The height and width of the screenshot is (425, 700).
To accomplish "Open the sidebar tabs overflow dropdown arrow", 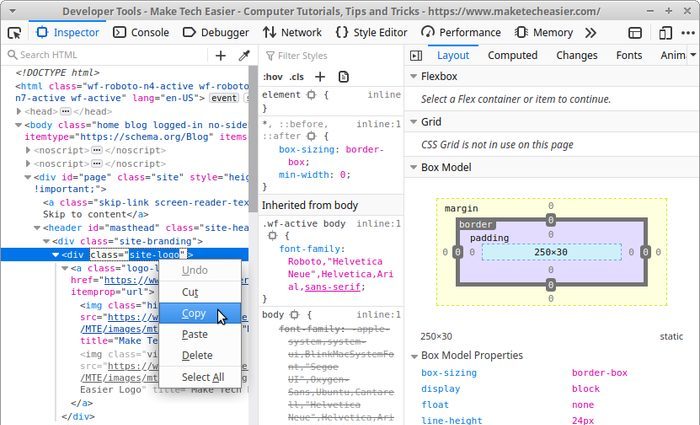I will [693, 55].
